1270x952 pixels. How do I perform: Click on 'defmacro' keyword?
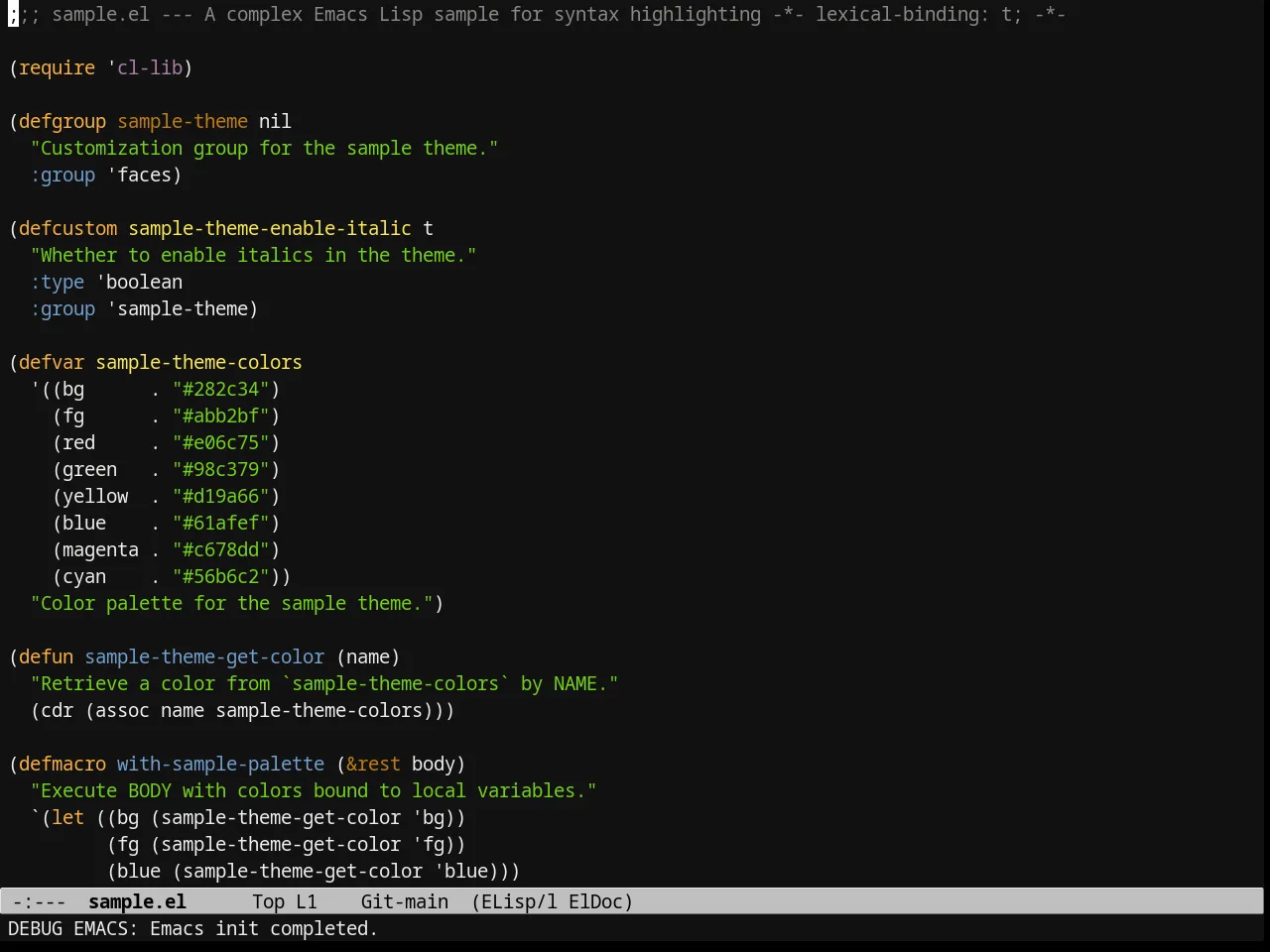coord(63,764)
